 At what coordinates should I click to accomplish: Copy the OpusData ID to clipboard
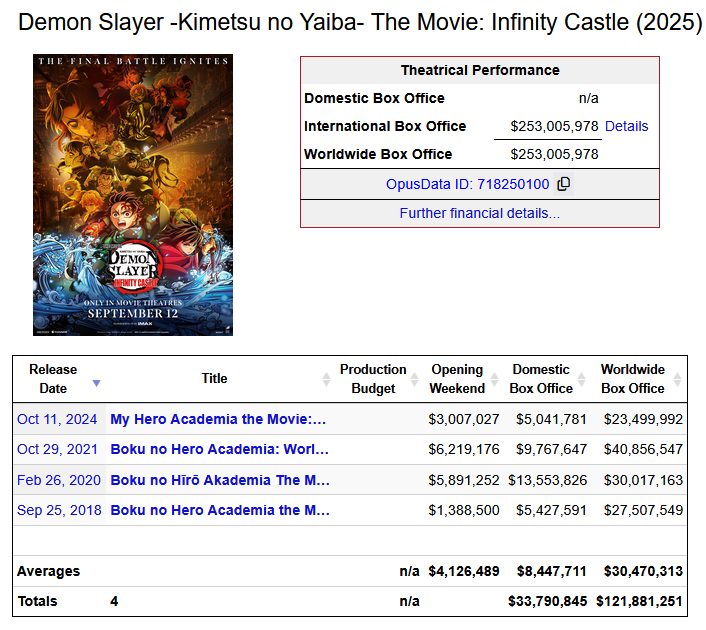point(564,184)
